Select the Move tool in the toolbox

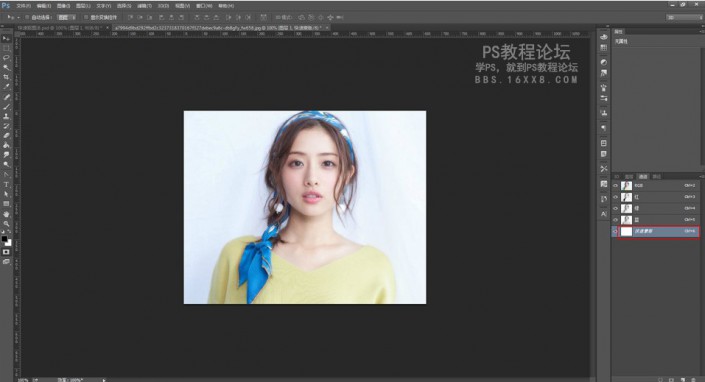(6, 39)
